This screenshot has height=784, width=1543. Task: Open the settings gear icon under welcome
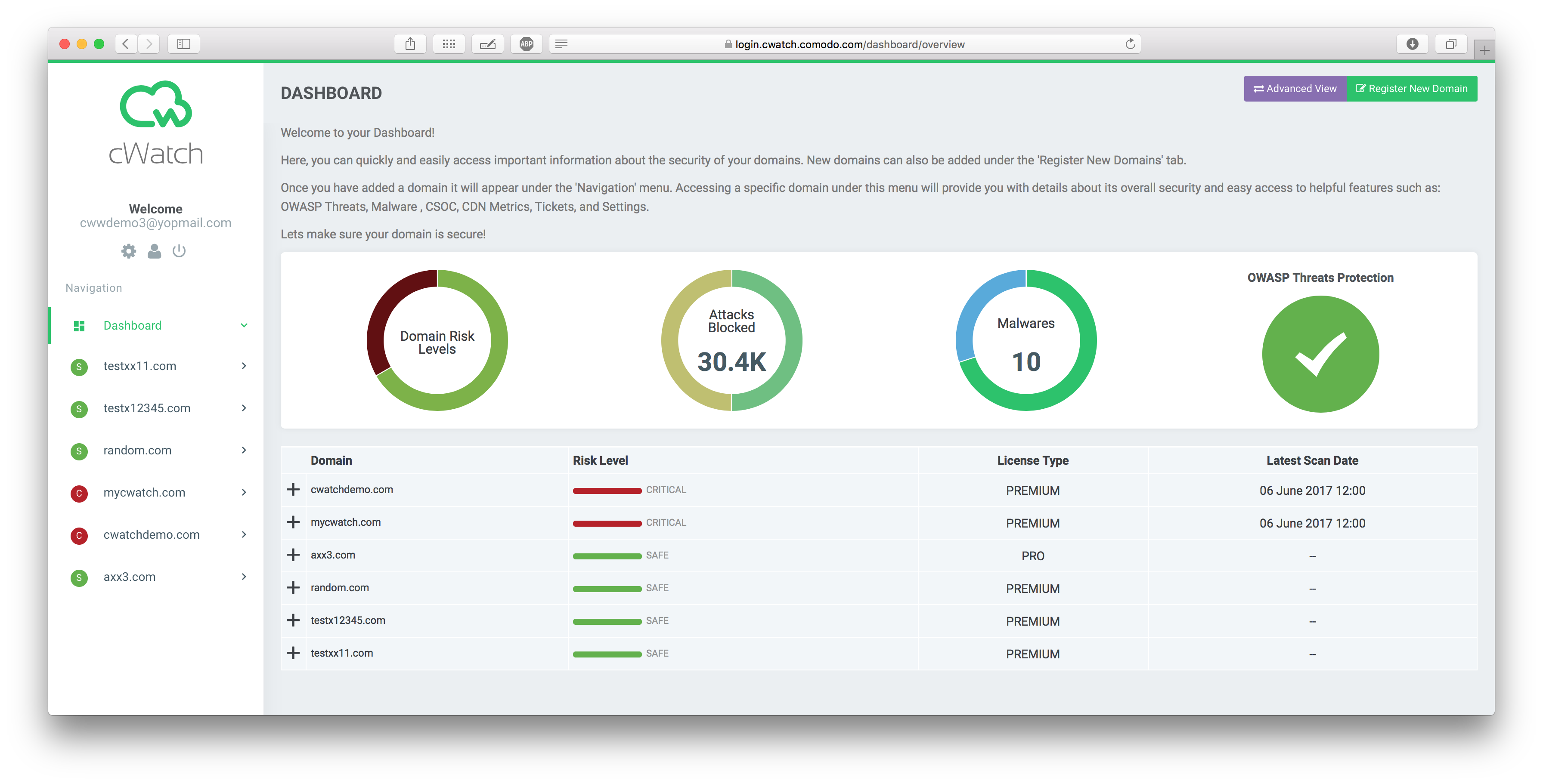tap(129, 251)
